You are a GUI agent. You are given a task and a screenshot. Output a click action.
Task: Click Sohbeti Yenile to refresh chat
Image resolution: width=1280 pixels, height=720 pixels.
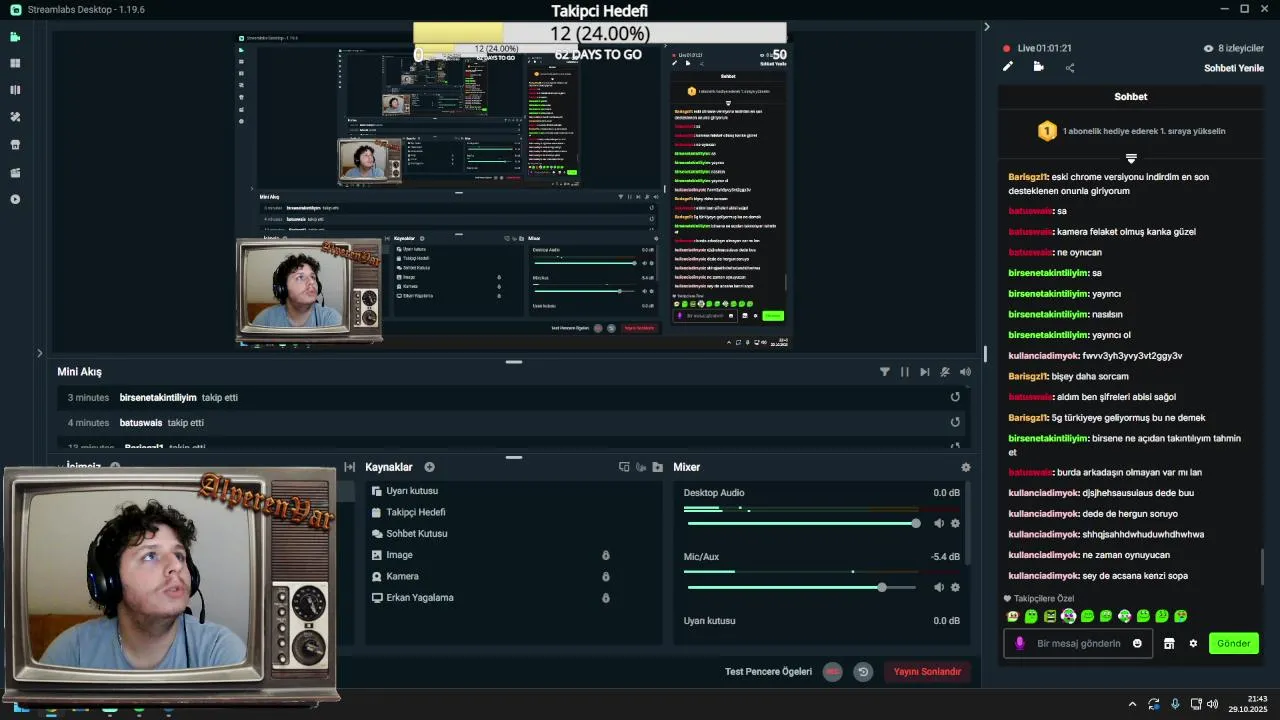tap(1234, 68)
